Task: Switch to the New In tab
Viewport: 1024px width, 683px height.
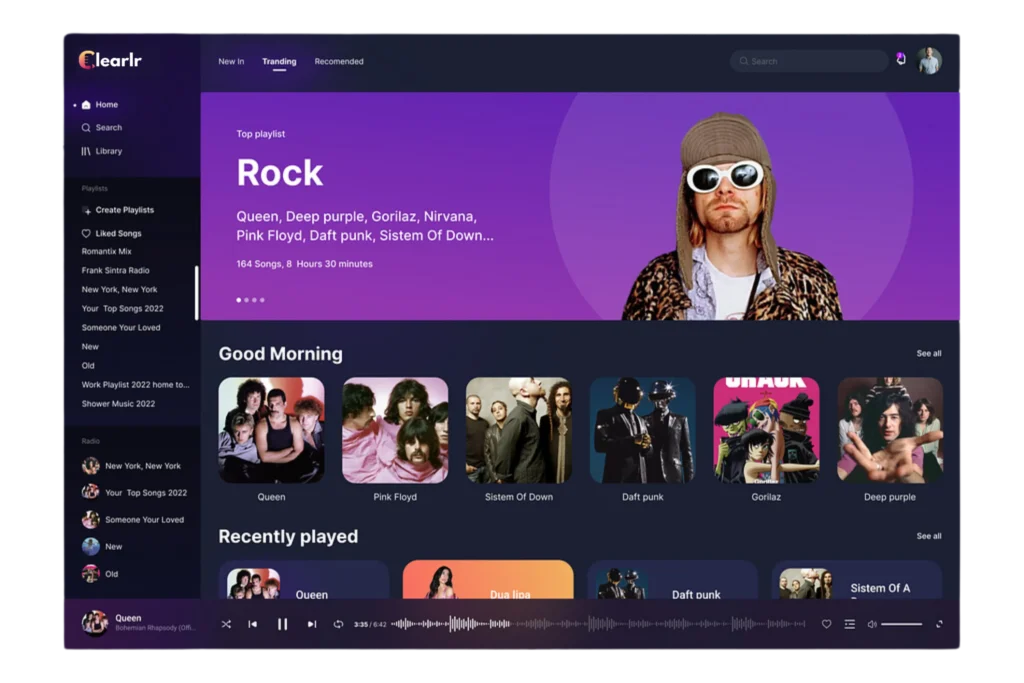Action: (x=231, y=62)
